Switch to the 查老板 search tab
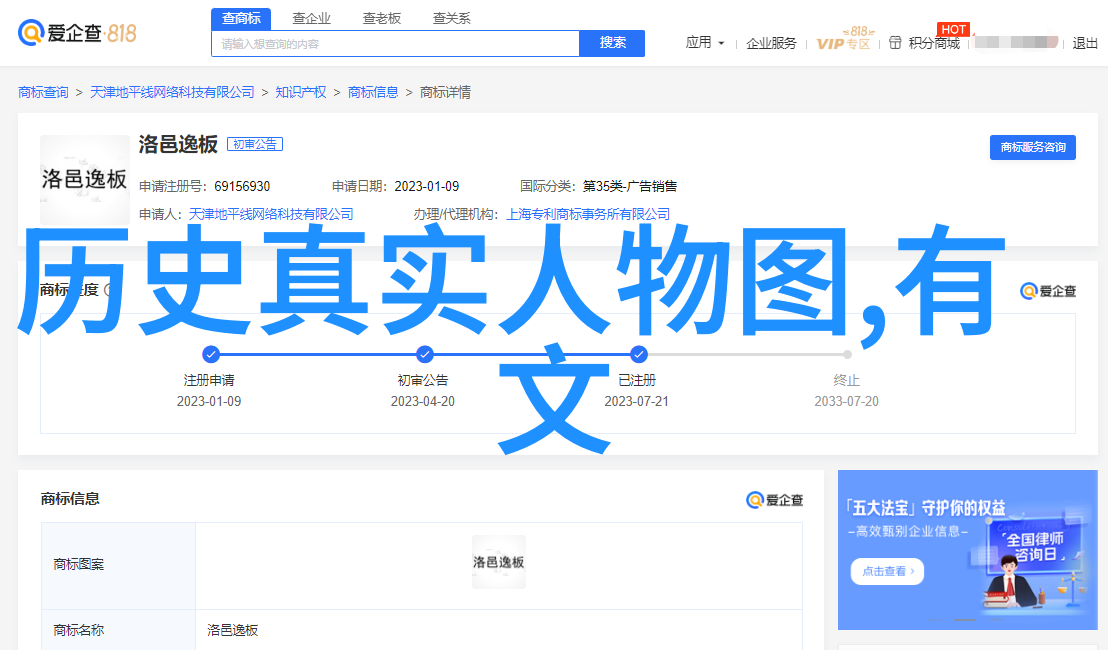This screenshot has height=650, width=1108. pyautogui.click(x=382, y=18)
